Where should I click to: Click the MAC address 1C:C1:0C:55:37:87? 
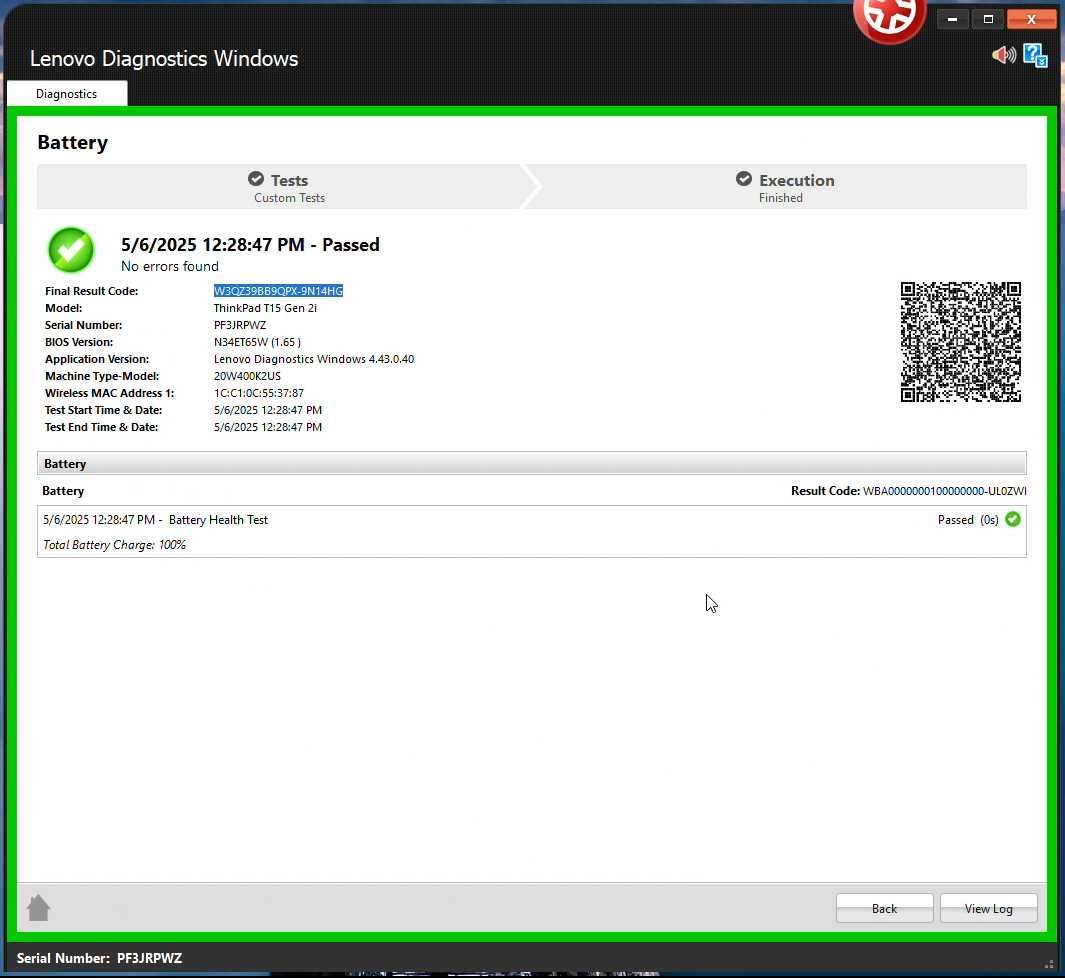click(x=259, y=393)
